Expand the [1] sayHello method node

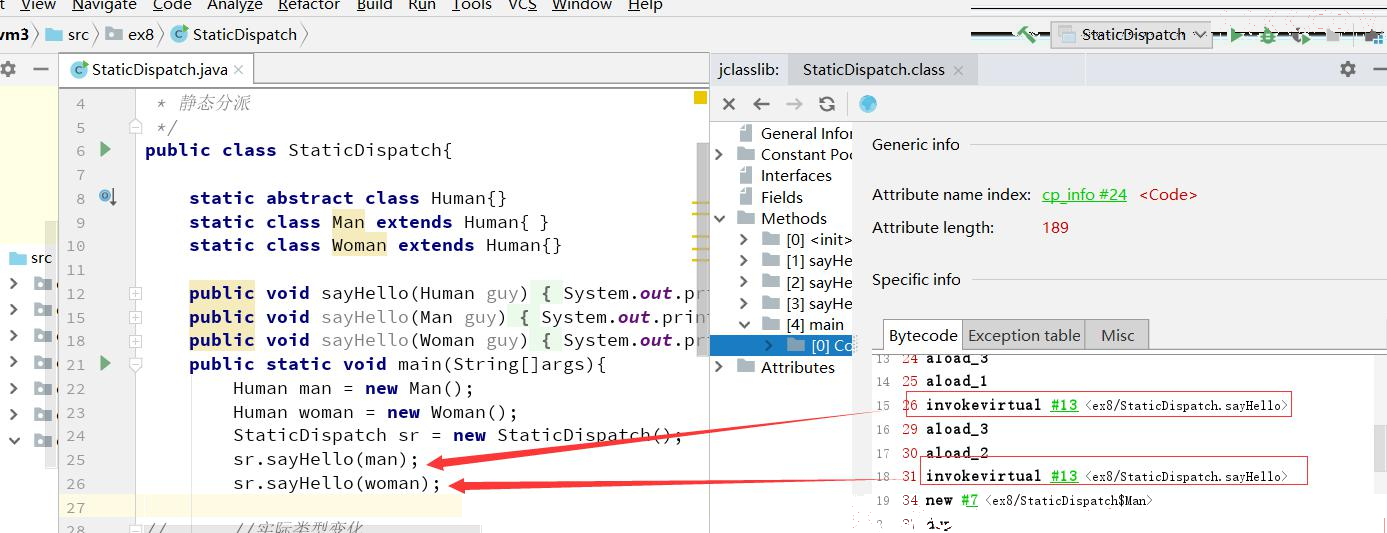click(744, 261)
